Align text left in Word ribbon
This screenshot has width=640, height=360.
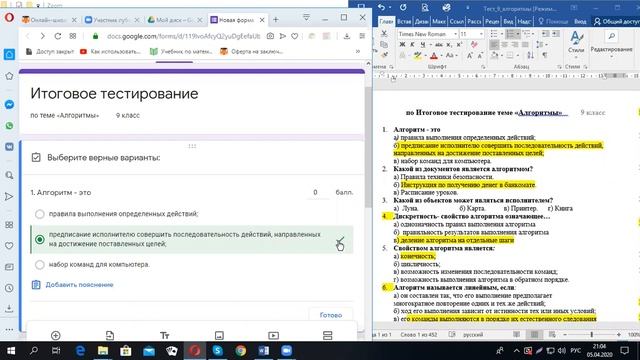pos(494,44)
